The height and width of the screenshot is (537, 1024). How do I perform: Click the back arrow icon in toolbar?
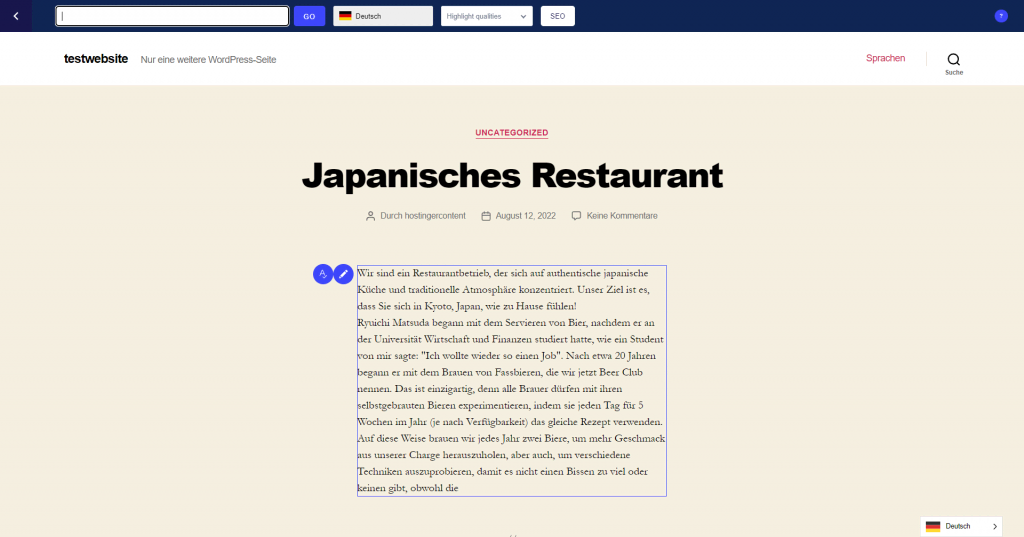pos(16,16)
